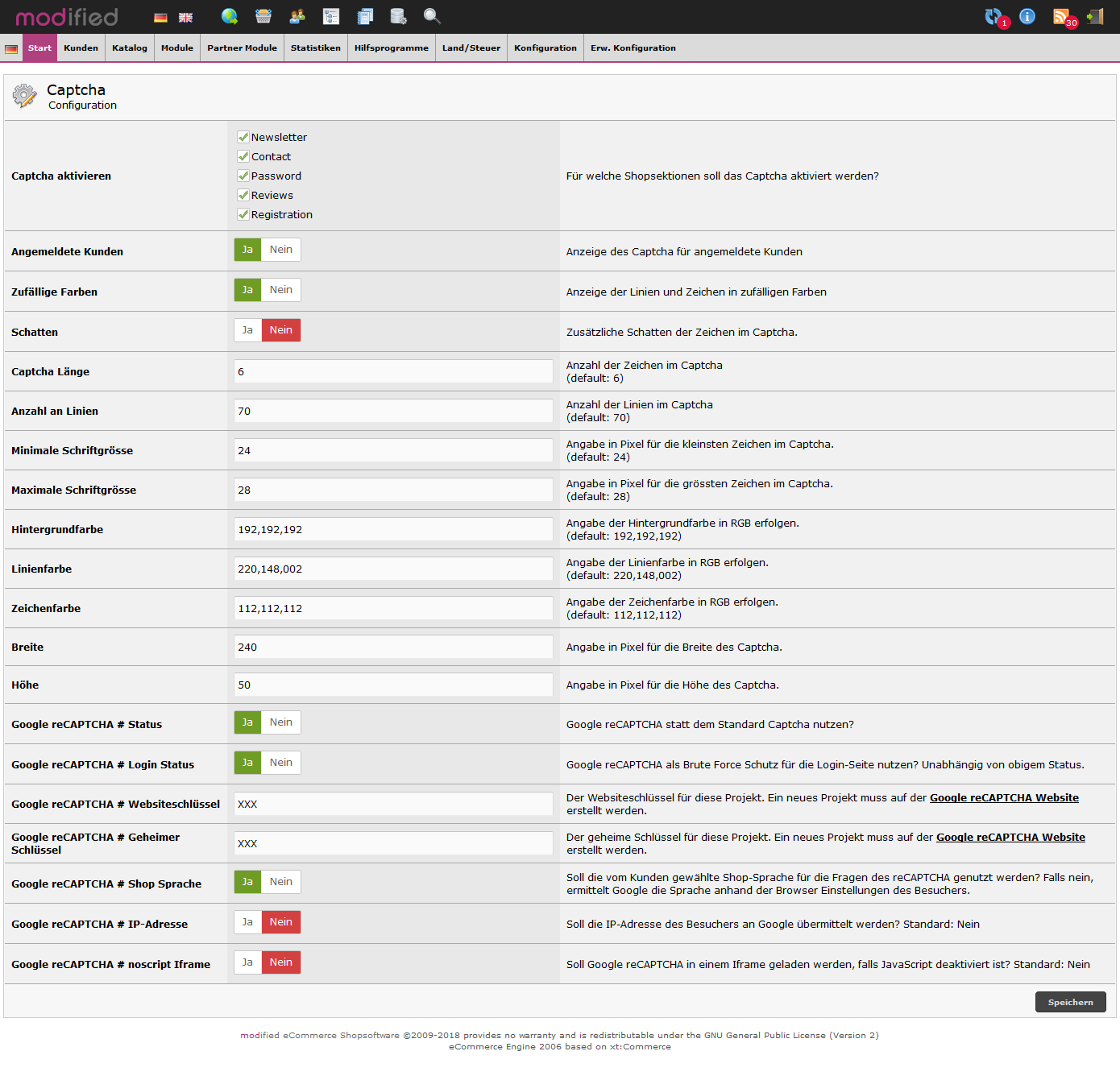1120x1076 pixels.
Task: Toggle the Registration captcha checkbox
Action: 243,214
